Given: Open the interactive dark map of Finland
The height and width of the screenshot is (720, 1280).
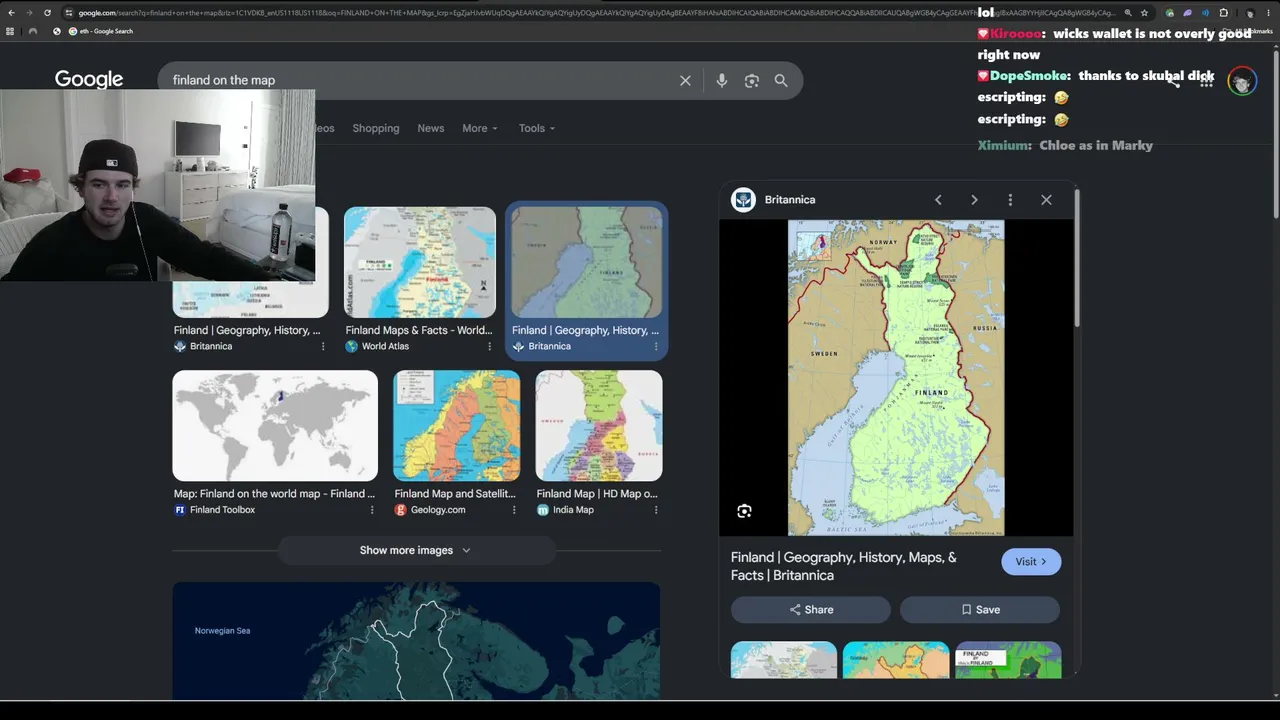Looking at the screenshot, I should (416, 641).
